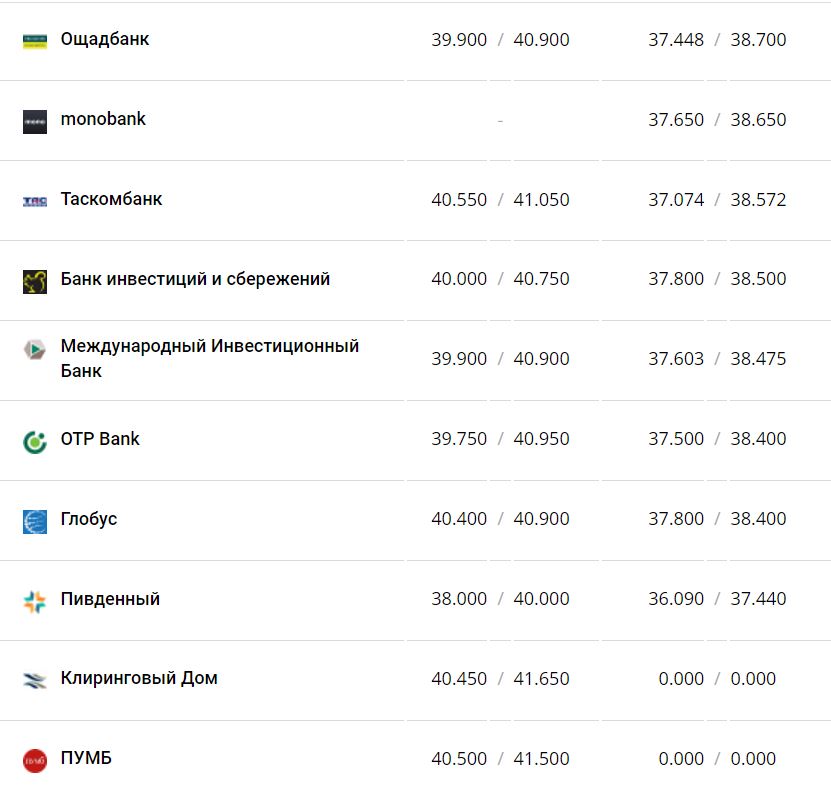This screenshot has width=831, height=789.
Task: Select the Пивденный bank name
Action: pos(110,599)
